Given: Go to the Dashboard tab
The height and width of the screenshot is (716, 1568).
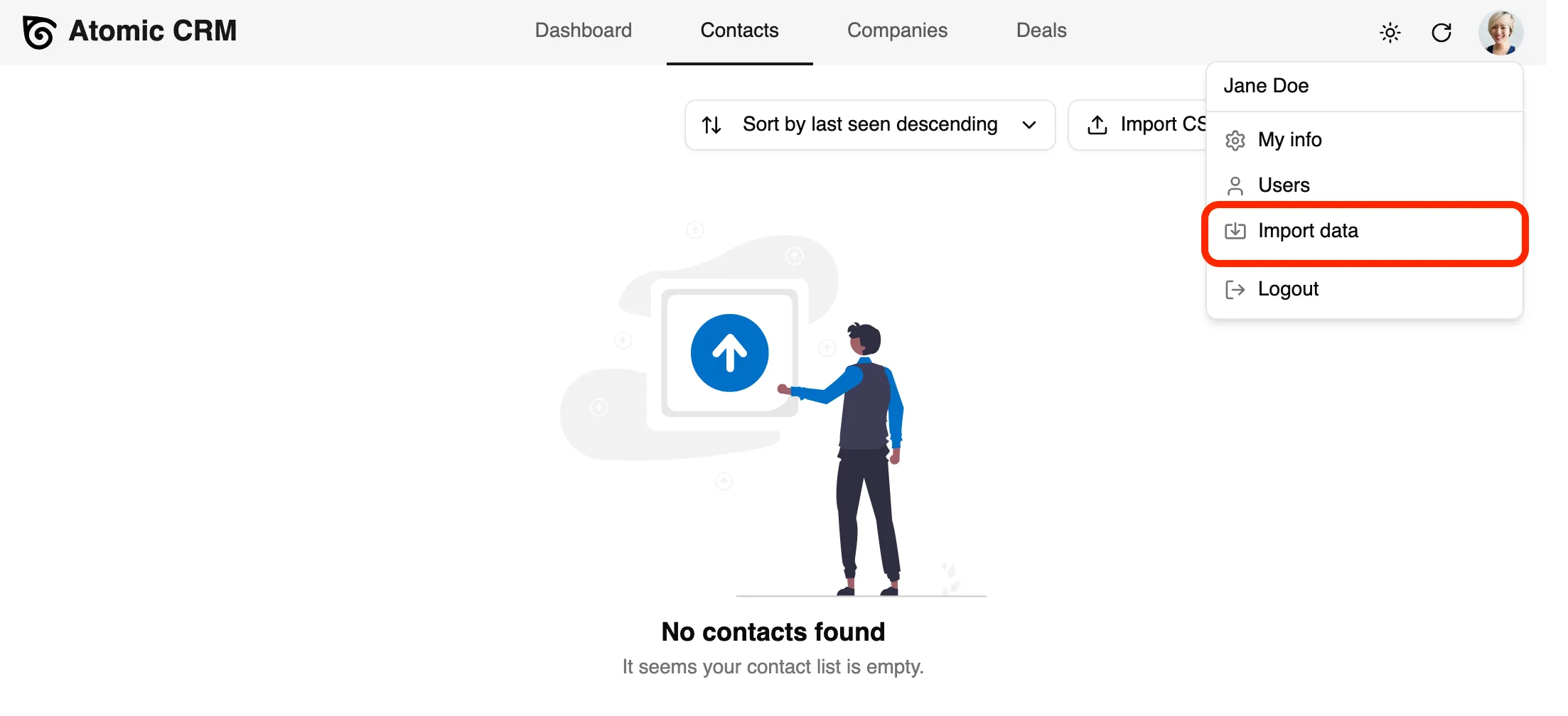Looking at the screenshot, I should 583,31.
